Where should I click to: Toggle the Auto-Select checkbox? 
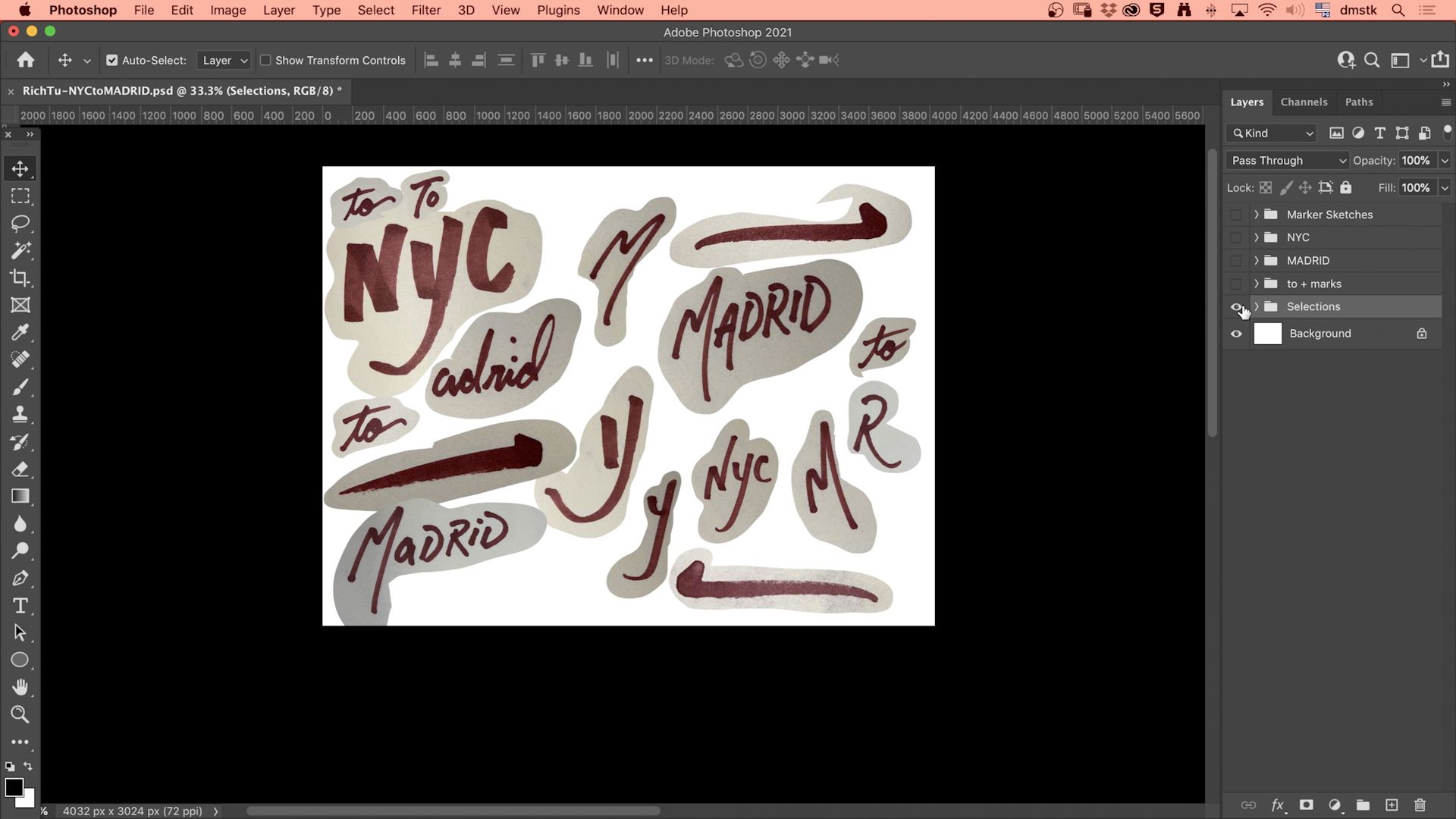pos(112,60)
